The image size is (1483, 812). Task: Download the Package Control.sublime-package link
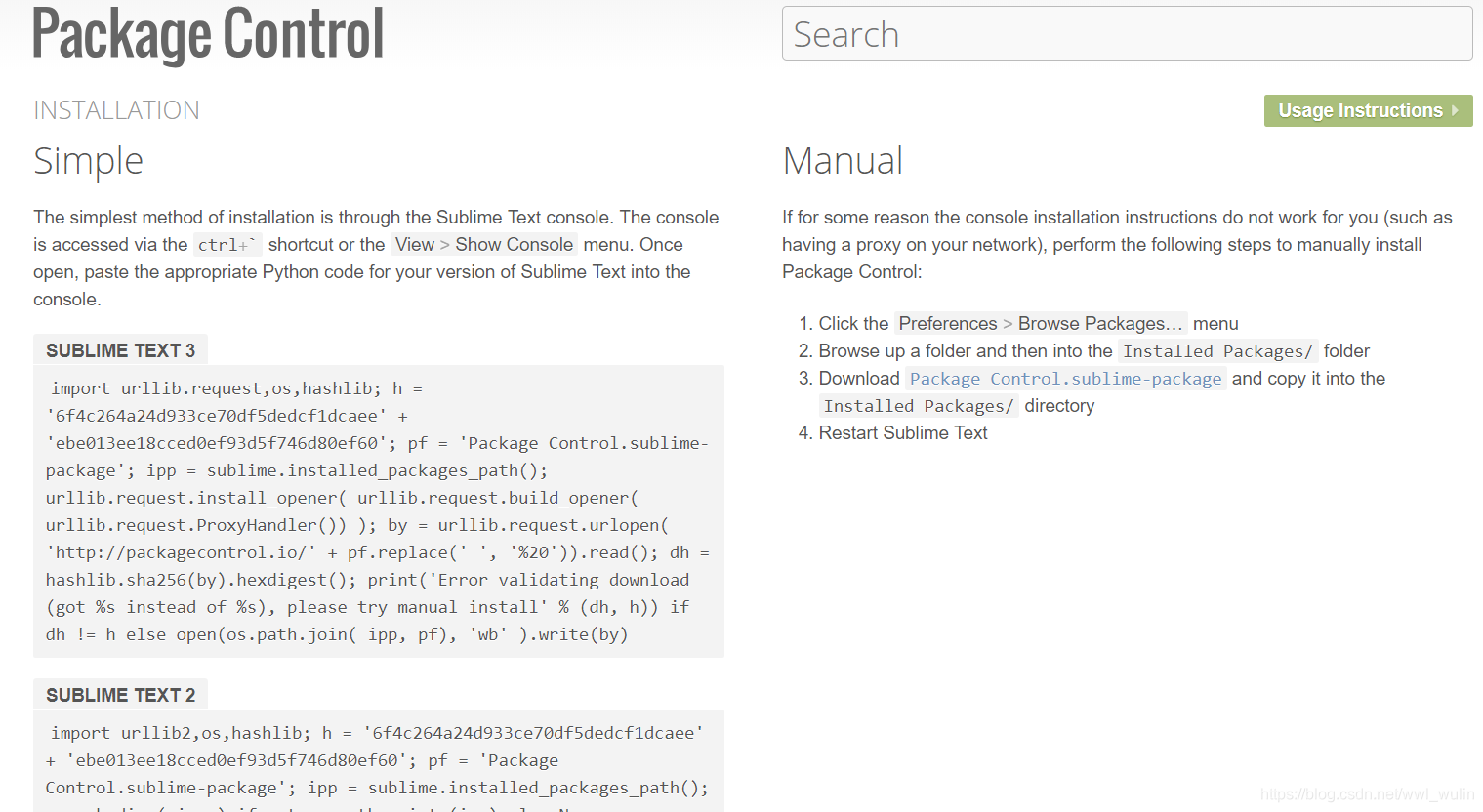tap(1065, 379)
